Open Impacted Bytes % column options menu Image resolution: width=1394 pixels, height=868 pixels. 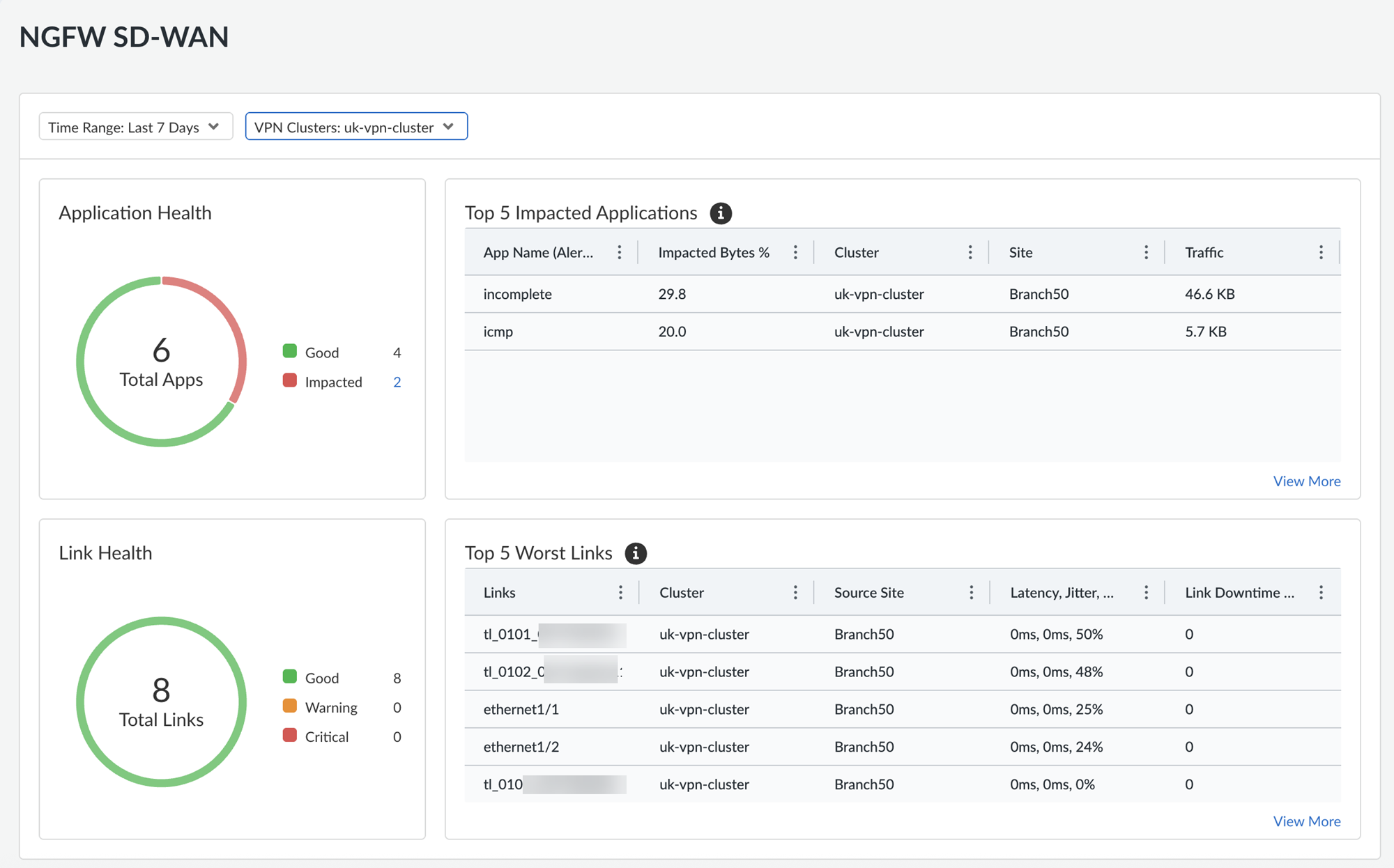click(795, 252)
